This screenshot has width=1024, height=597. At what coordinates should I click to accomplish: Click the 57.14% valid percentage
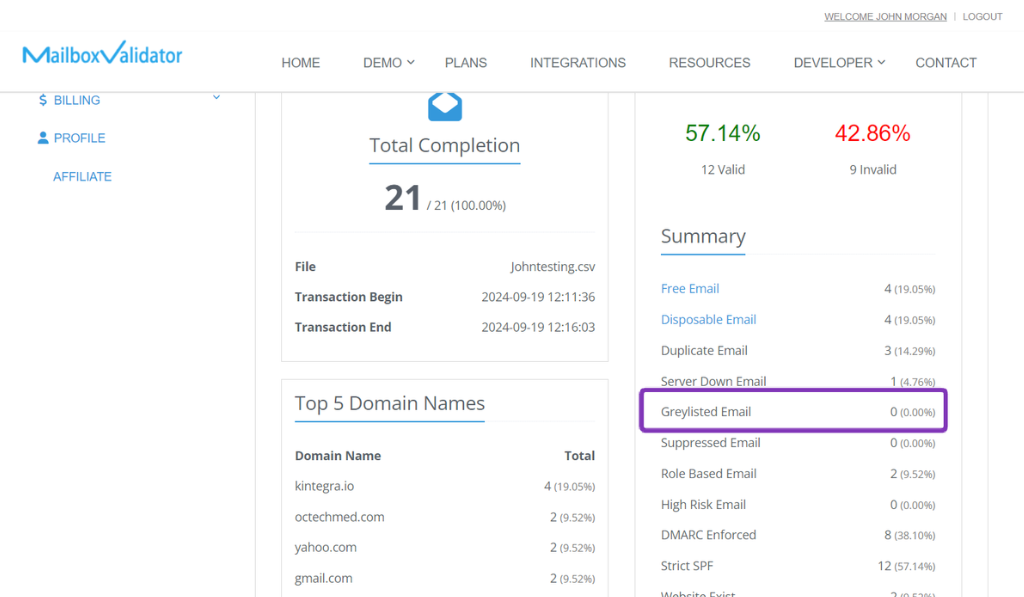click(x=722, y=133)
